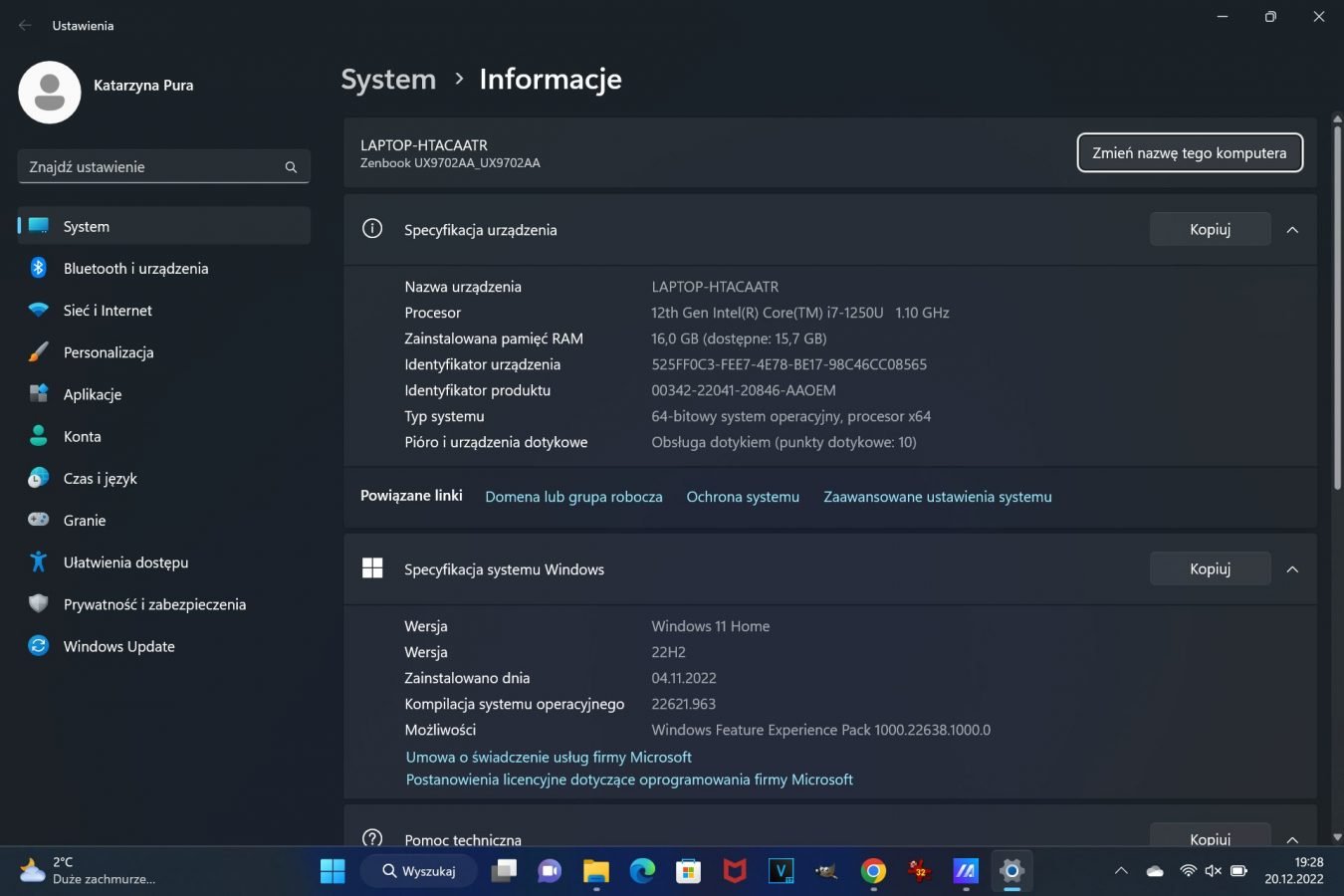Open Zaawansowane ustawienia systemu link

click(x=938, y=497)
